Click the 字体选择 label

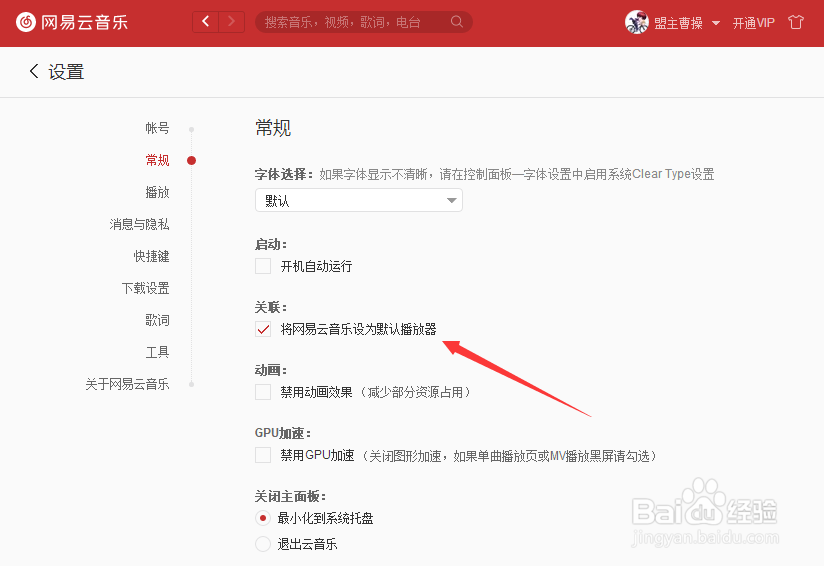click(x=284, y=174)
